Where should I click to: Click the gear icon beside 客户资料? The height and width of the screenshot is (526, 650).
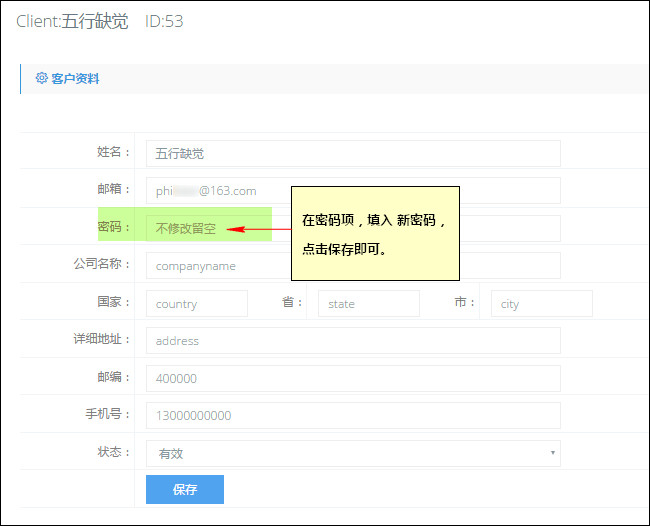click(x=41, y=78)
